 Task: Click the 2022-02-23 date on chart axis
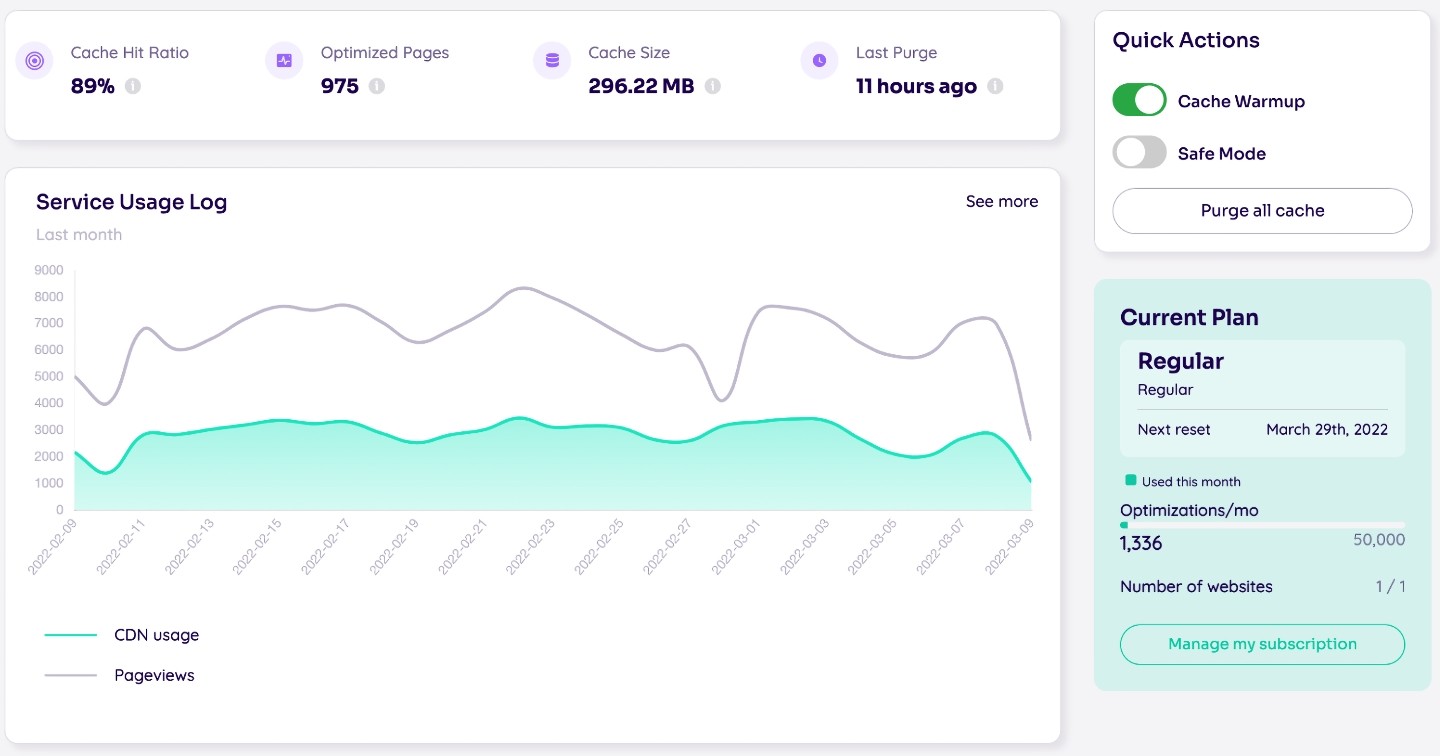pyautogui.click(x=531, y=546)
